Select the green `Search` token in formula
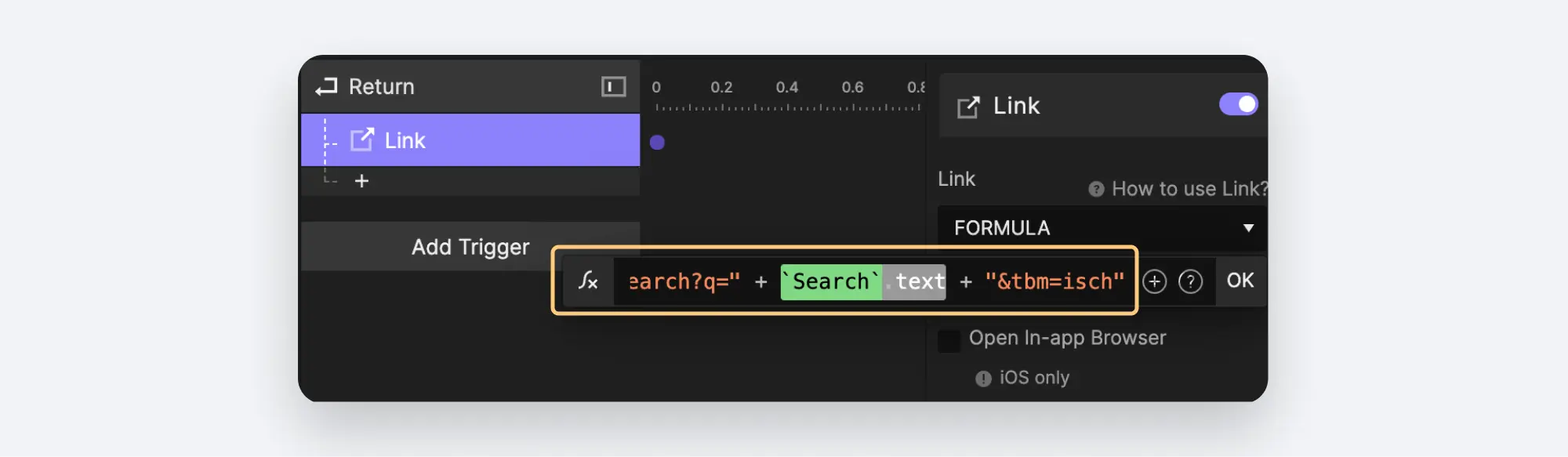This screenshot has width=1568, height=457. click(831, 281)
